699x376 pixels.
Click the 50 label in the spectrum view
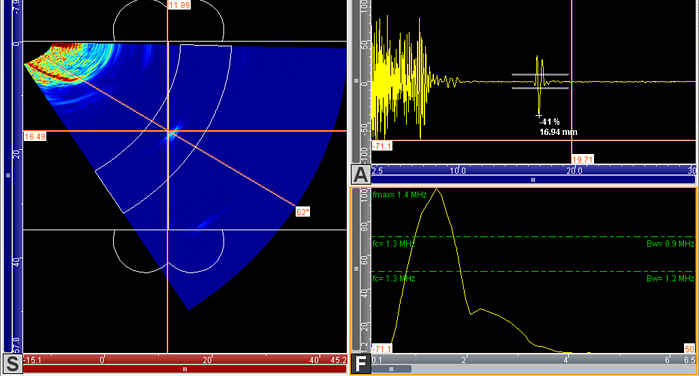689,349
